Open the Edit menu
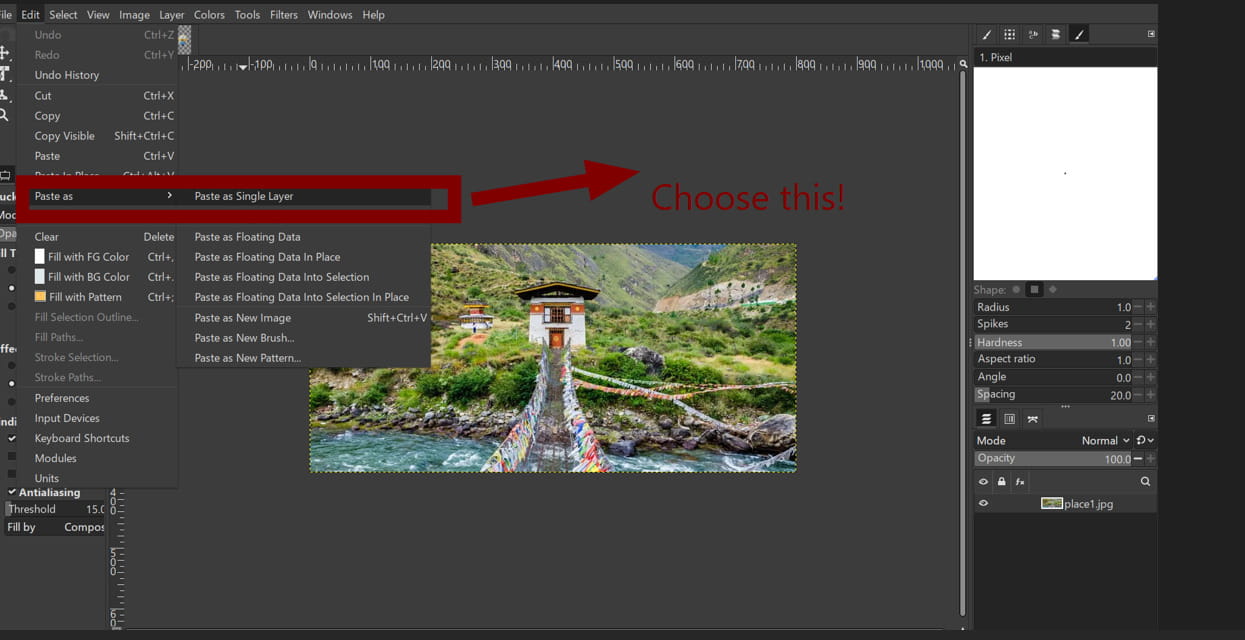The width and height of the screenshot is (1245, 640). tap(31, 14)
